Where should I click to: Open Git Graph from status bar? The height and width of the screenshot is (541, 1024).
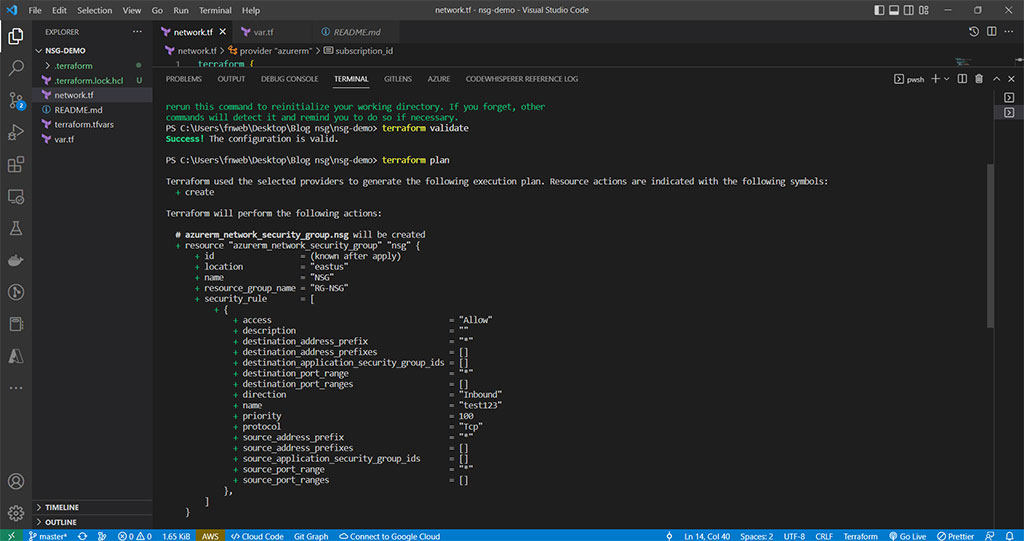(311, 536)
